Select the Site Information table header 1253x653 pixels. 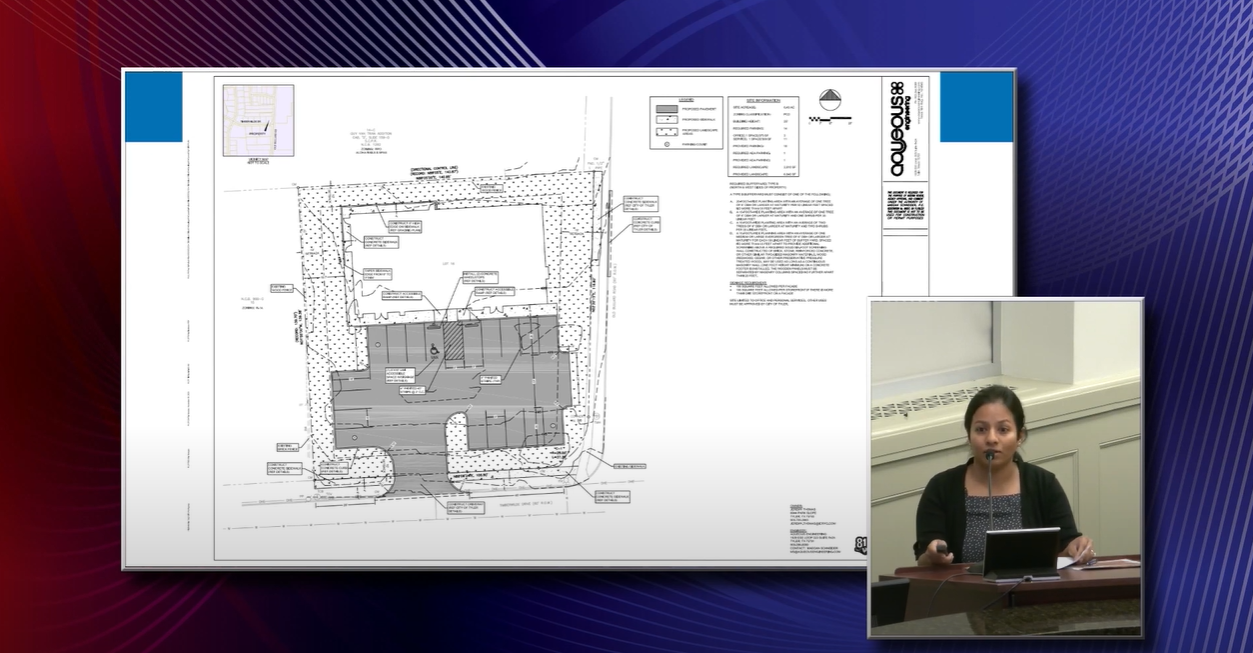click(x=764, y=100)
